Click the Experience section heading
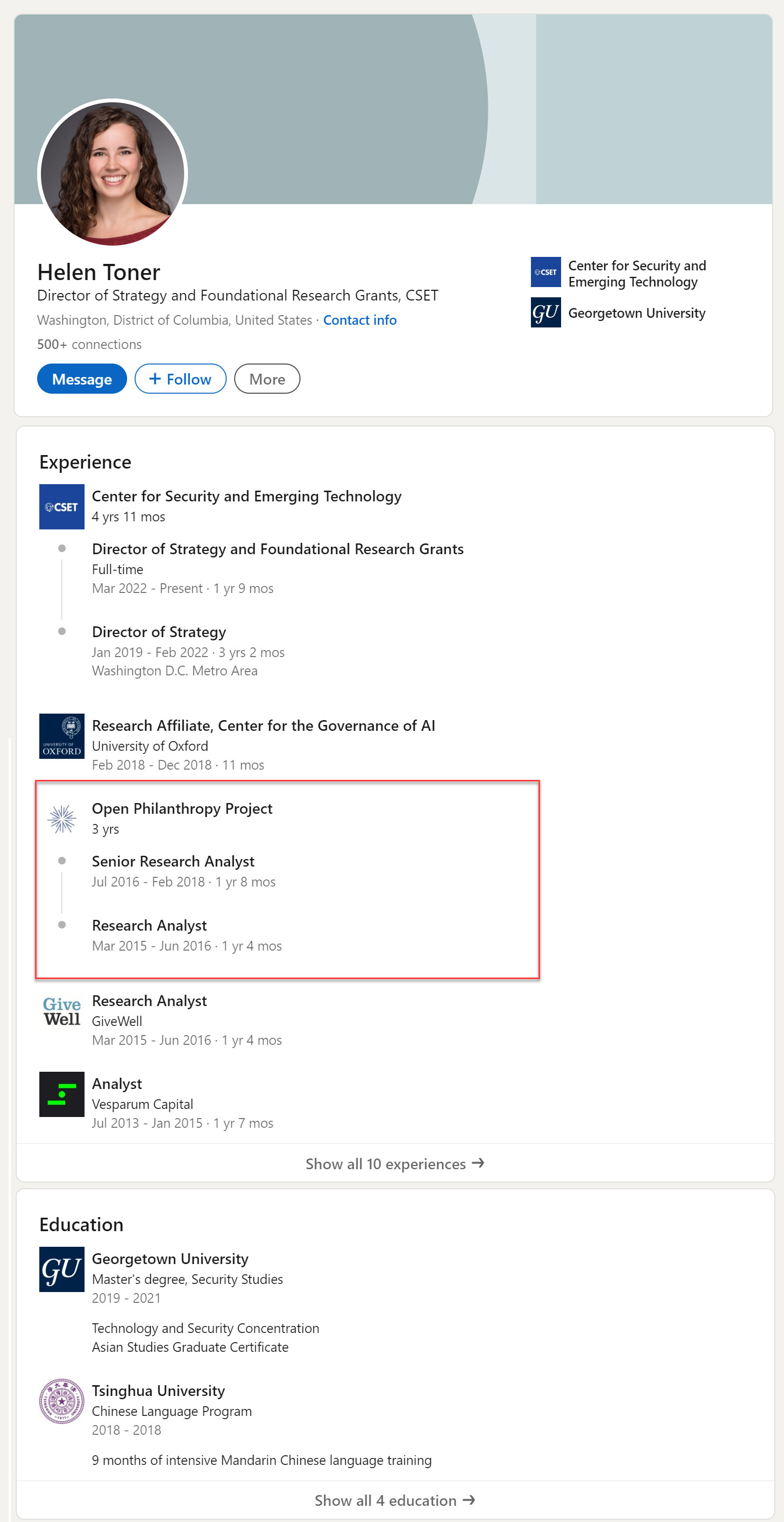Image resolution: width=784 pixels, height=1522 pixels. point(86,462)
